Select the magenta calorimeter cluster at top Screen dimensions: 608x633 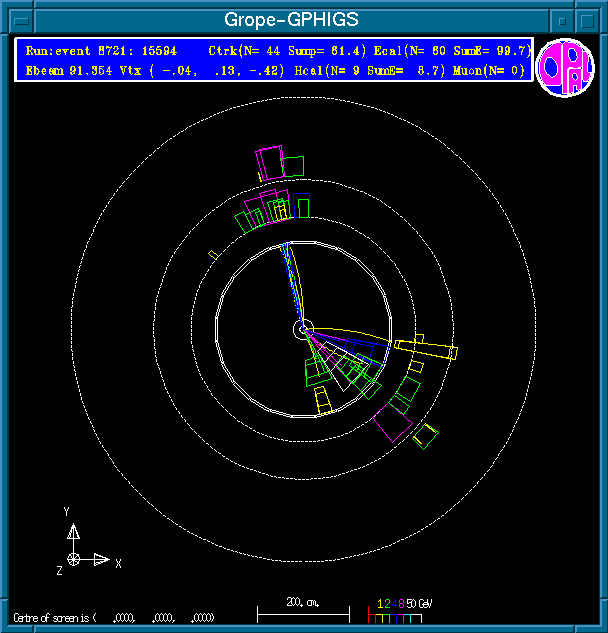[x=270, y=163]
